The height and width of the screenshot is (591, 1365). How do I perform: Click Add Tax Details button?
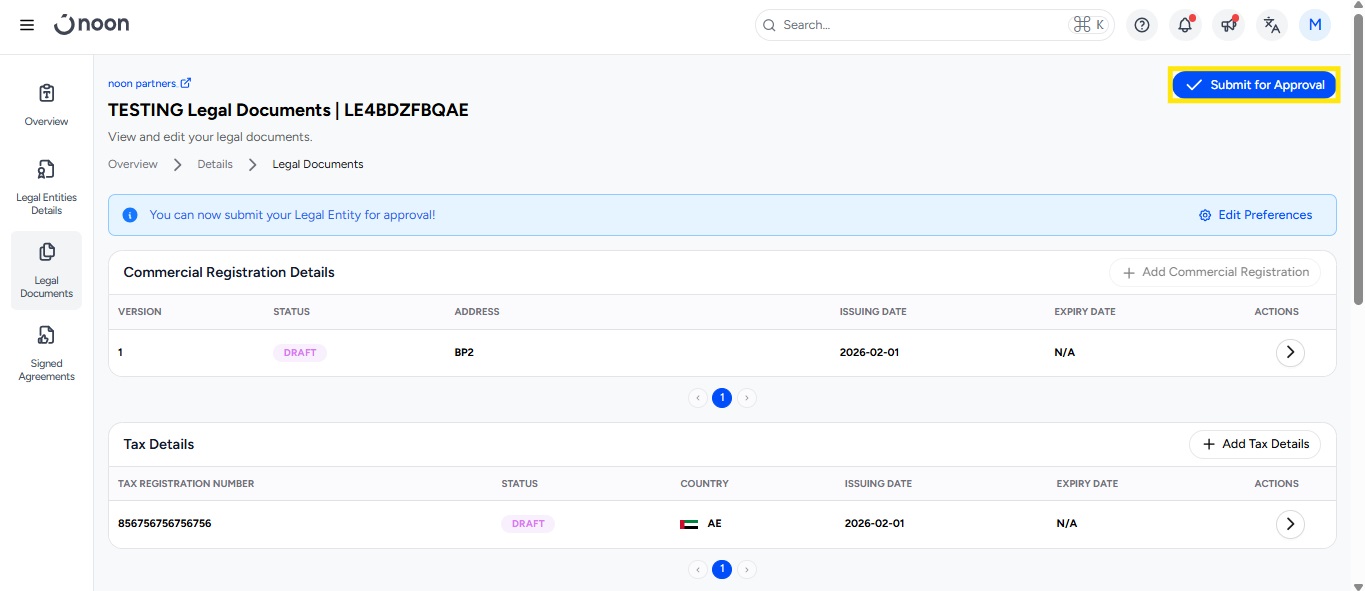pos(1254,444)
